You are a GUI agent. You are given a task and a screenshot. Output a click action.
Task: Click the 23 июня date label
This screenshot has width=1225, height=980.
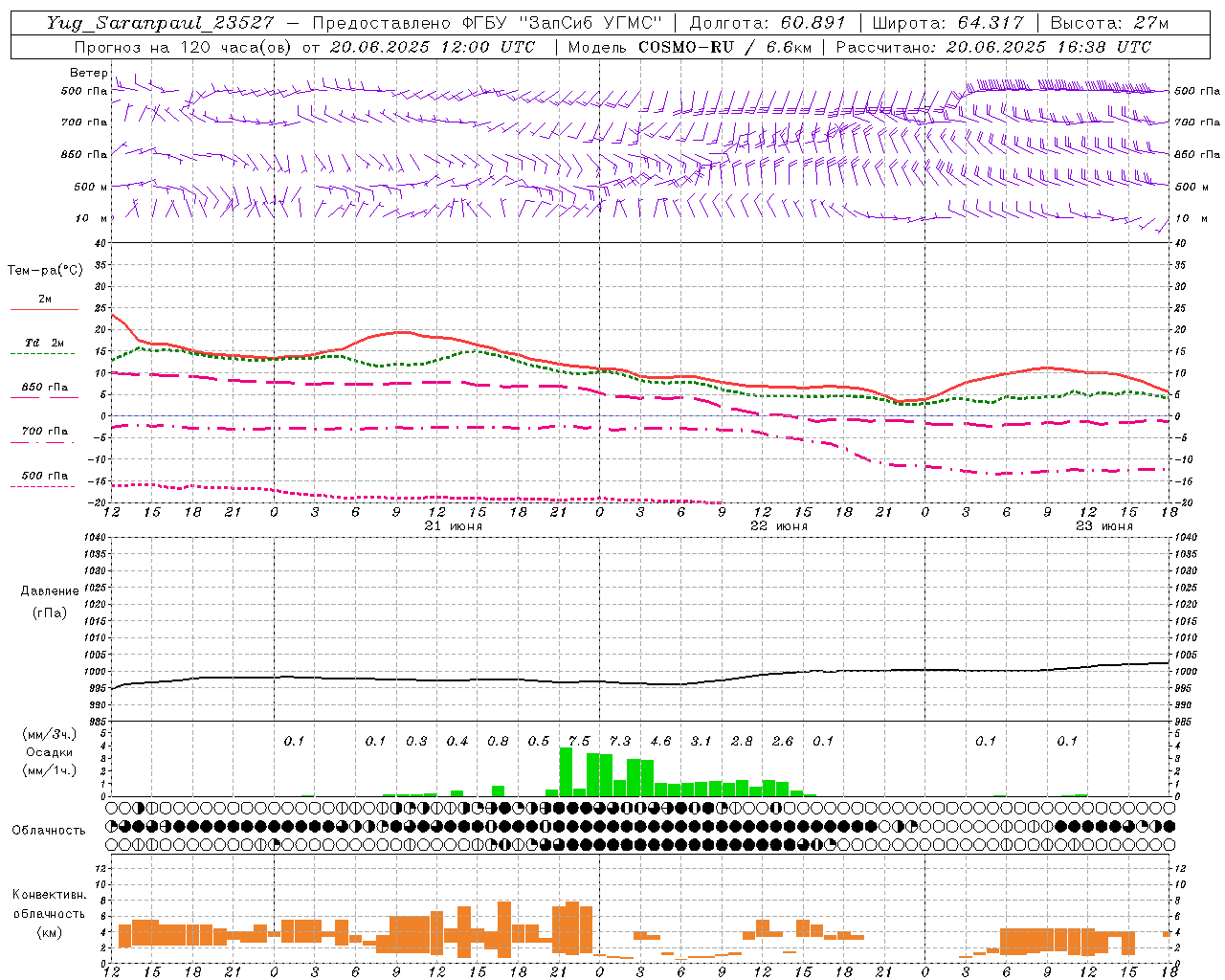click(1103, 526)
